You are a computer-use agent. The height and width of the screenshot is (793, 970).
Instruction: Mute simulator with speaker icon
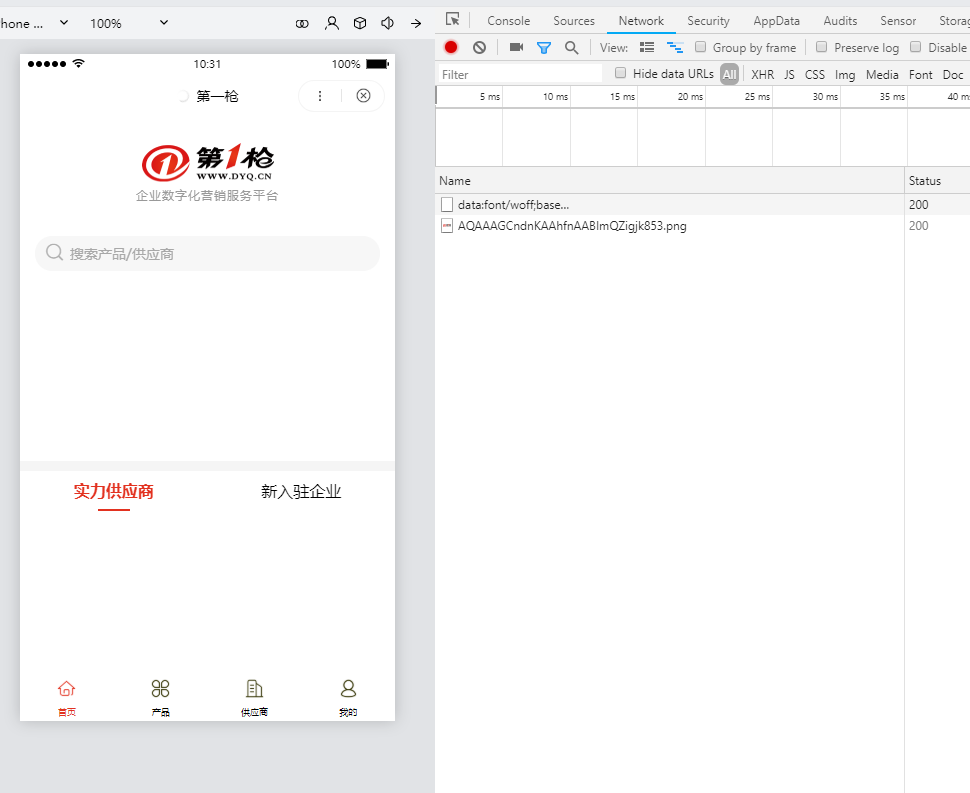(388, 24)
